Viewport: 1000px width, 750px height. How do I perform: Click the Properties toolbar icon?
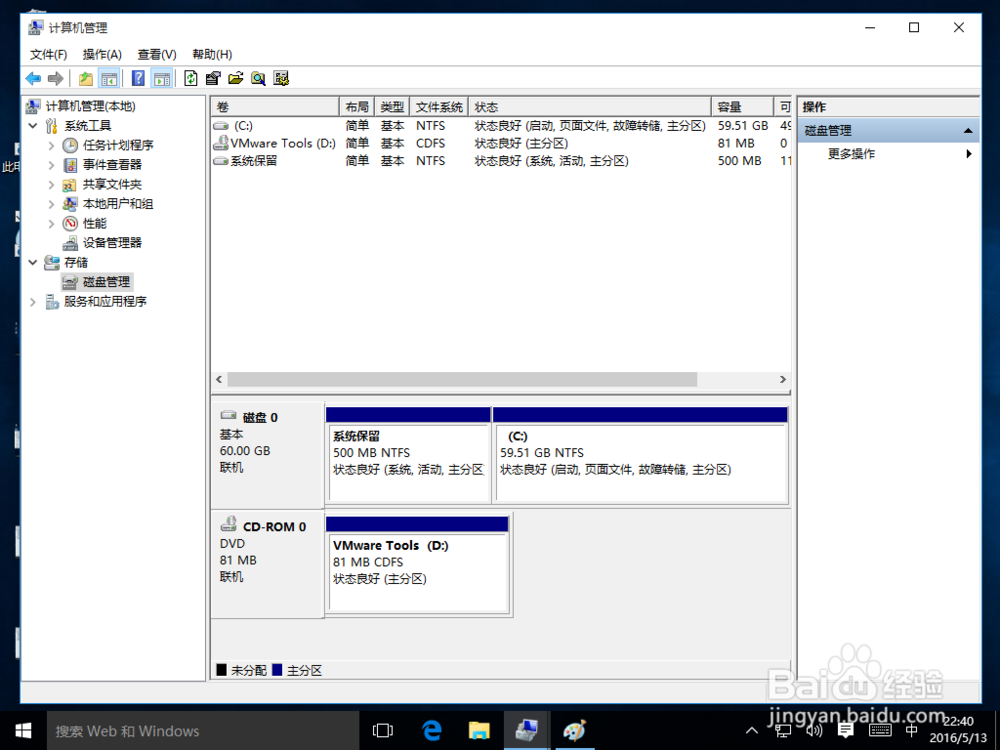pos(213,78)
